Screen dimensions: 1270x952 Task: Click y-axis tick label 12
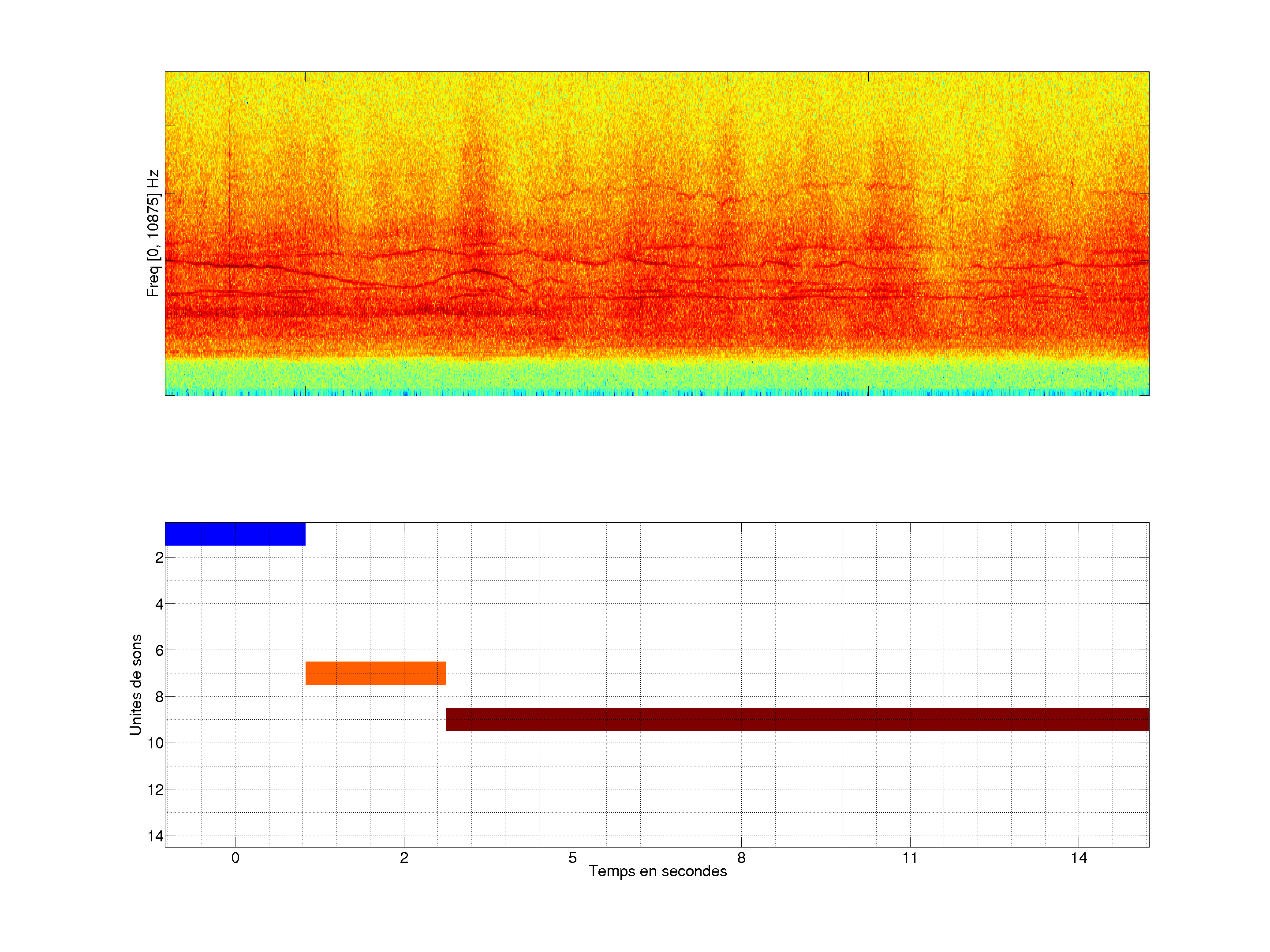[x=156, y=790]
